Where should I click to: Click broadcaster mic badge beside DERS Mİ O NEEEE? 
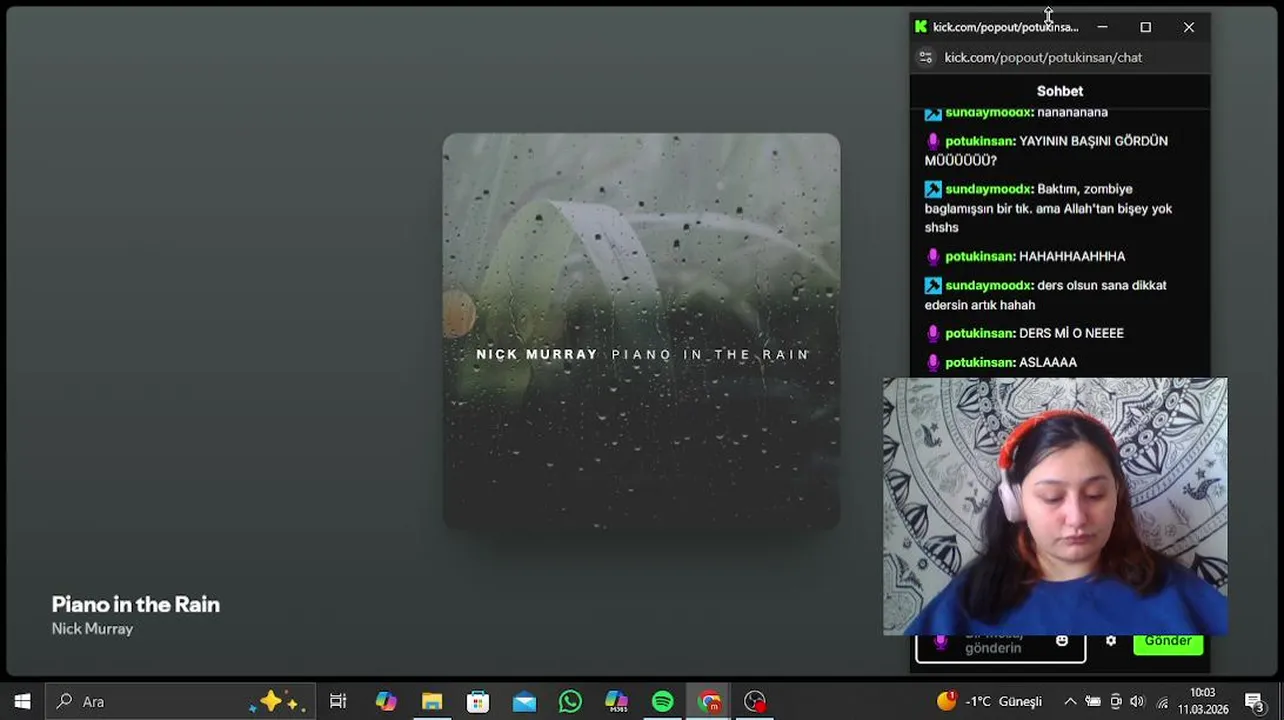(933, 333)
